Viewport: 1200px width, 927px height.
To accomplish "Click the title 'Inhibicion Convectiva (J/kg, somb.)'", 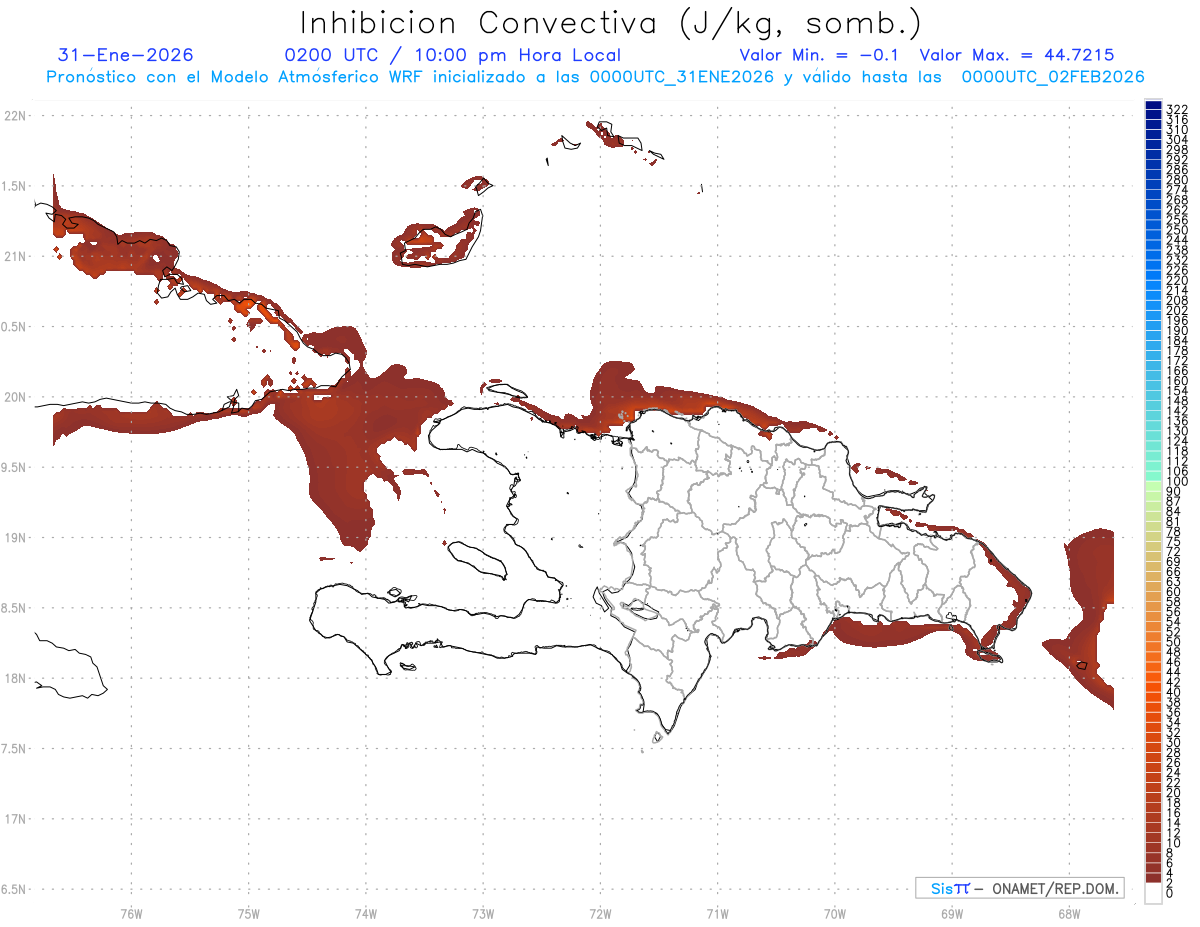I will click(611, 23).
